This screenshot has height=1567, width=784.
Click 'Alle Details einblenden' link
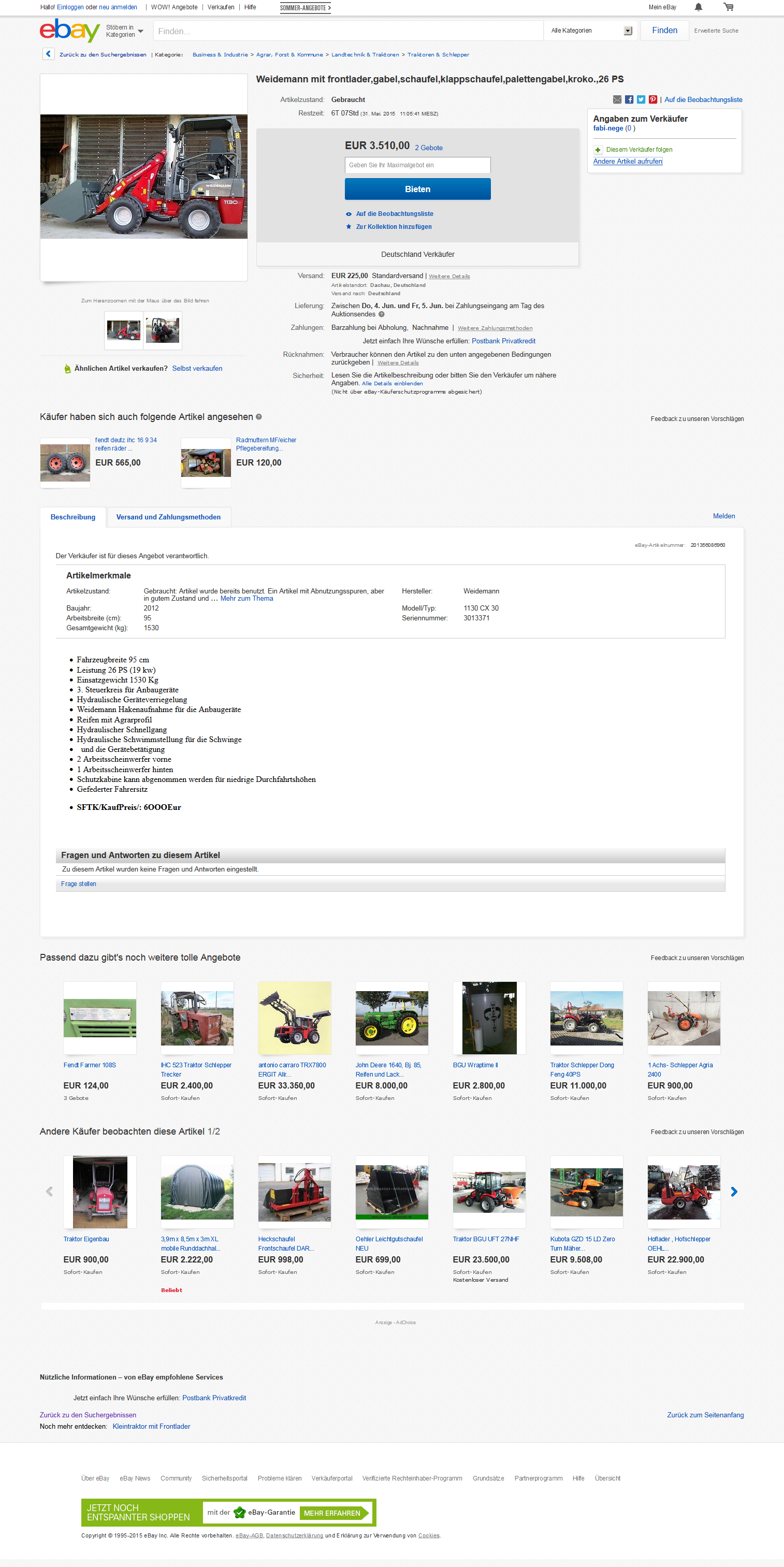[x=393, y=384]
